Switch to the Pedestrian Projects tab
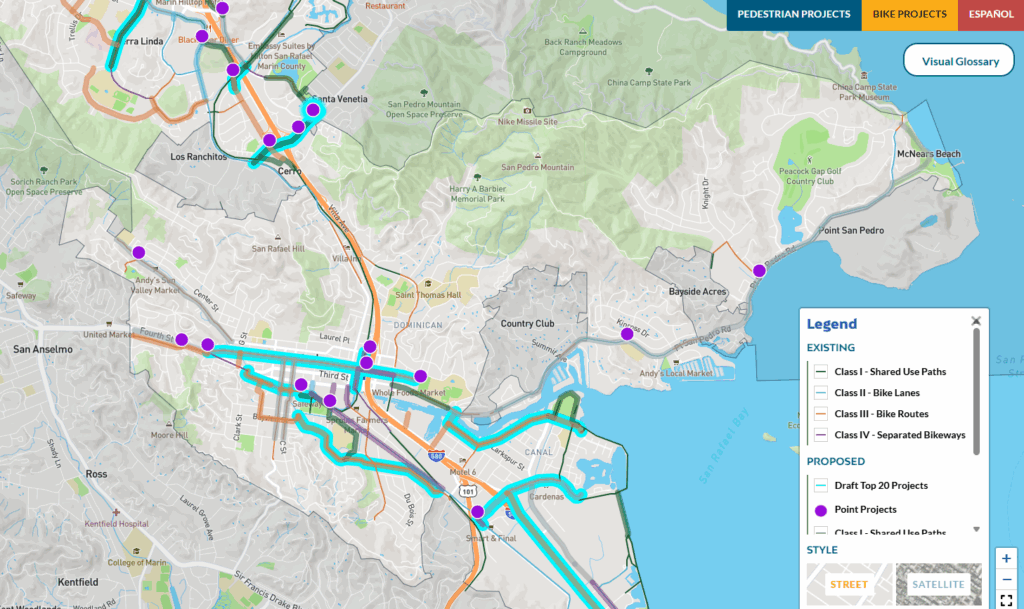Image resolution: width=1024 pixels, height=609 pixels. [x=794, y=15]
